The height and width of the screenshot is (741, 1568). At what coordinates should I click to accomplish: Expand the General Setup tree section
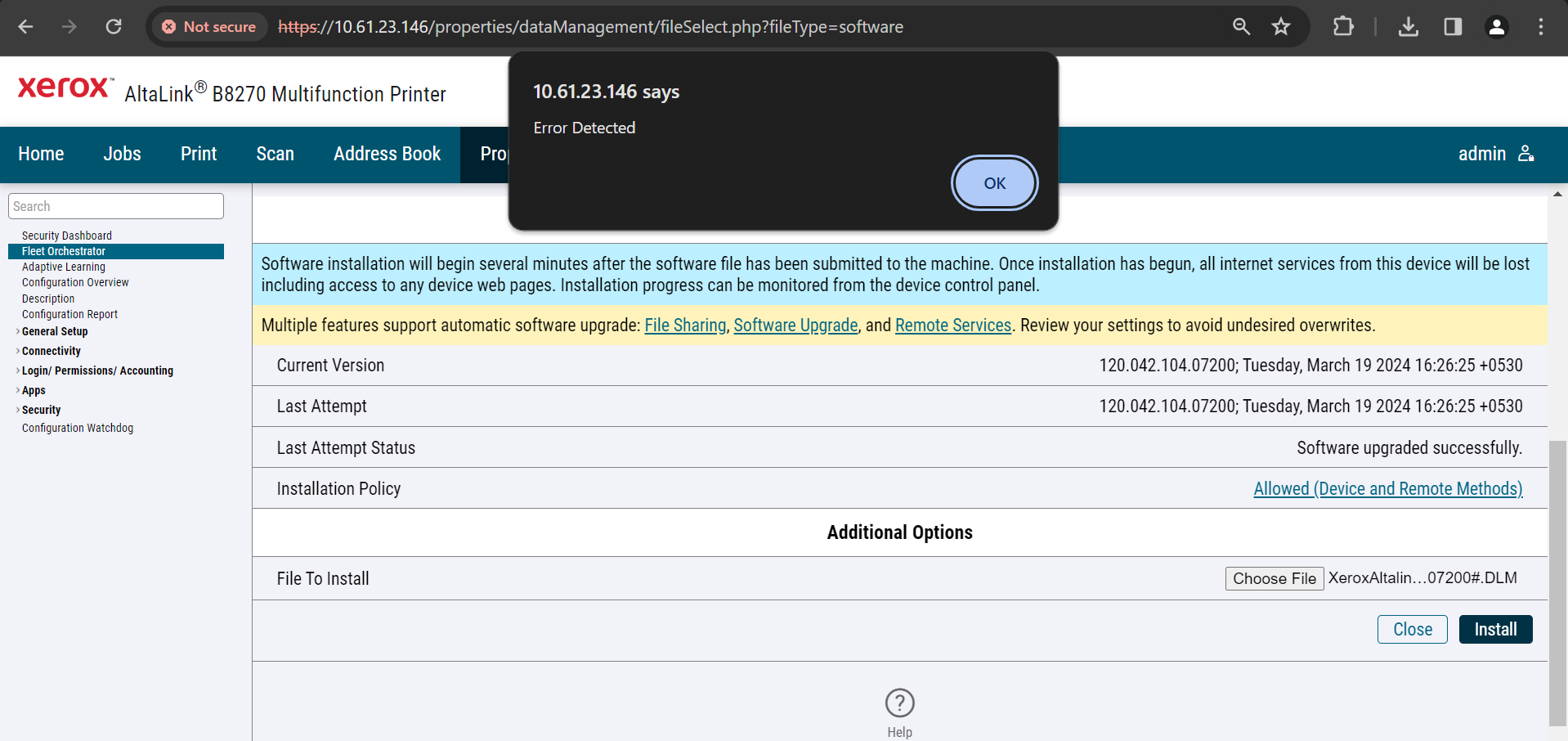pyautogui.click(x=18, y=331)
